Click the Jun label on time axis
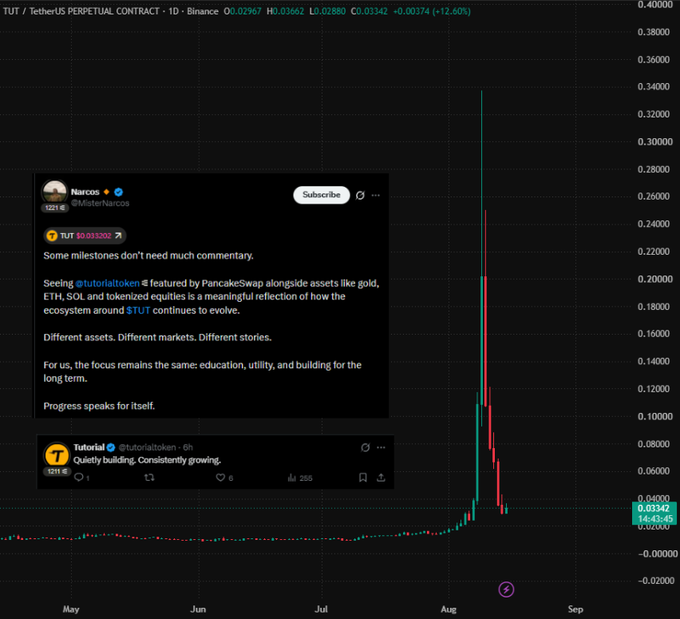The width and height of the screenshot is (680, 619). (x=198, y=609)
